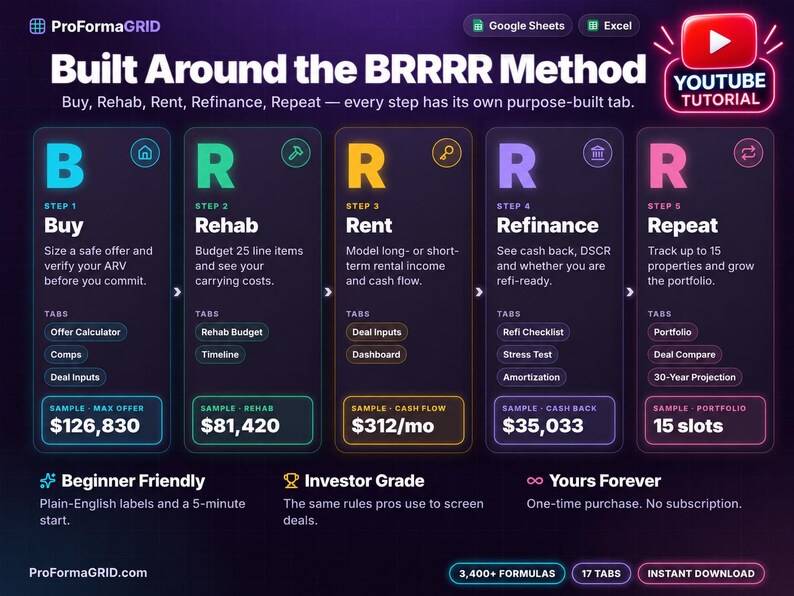Open the ProFormaGRID.com link

88,573
